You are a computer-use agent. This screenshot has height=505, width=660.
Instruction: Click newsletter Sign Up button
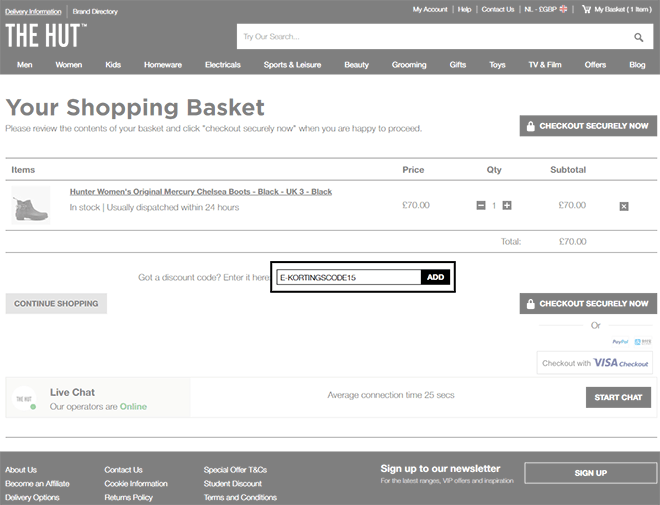click(591, 473)
